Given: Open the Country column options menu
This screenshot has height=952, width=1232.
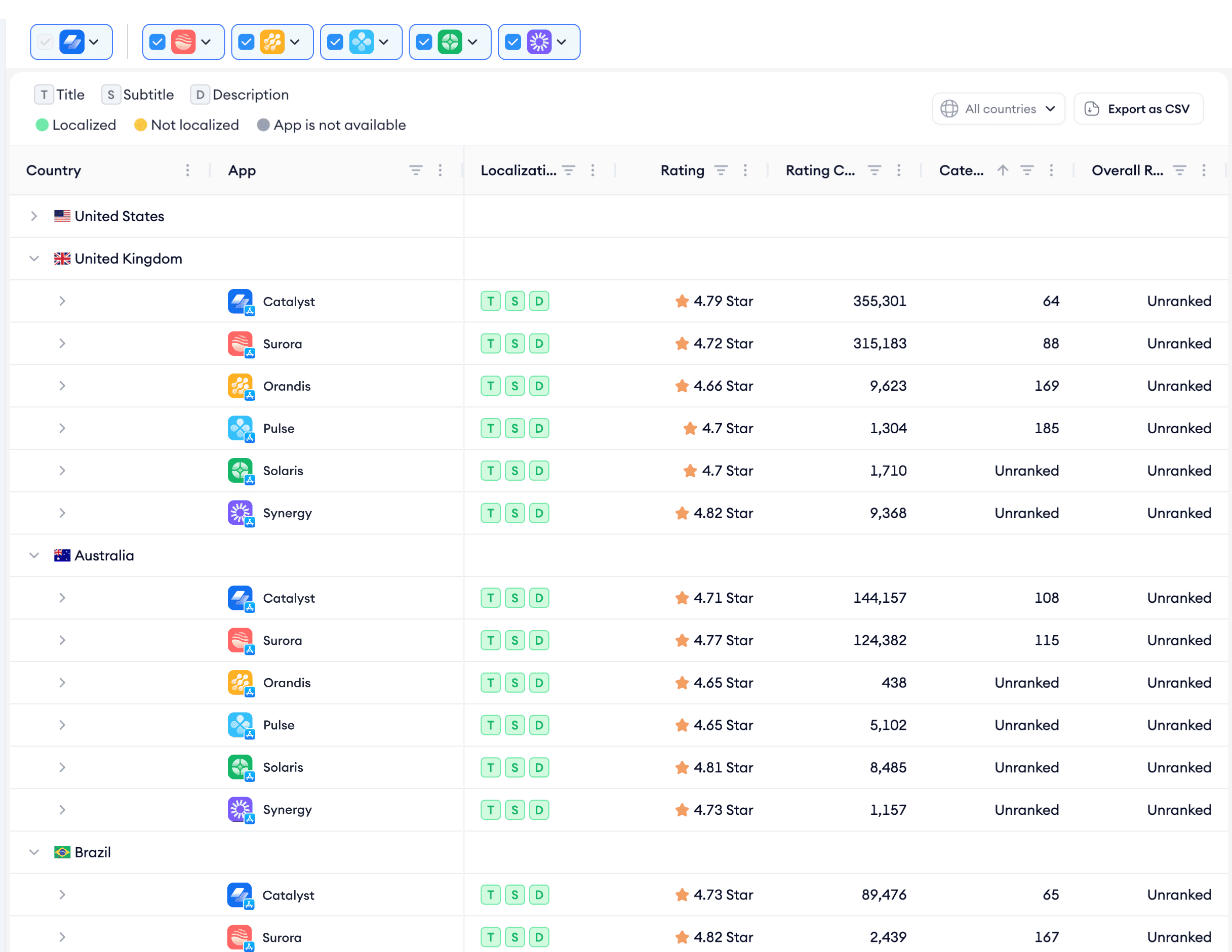Looking at the screenshot, I should [187, 171].
